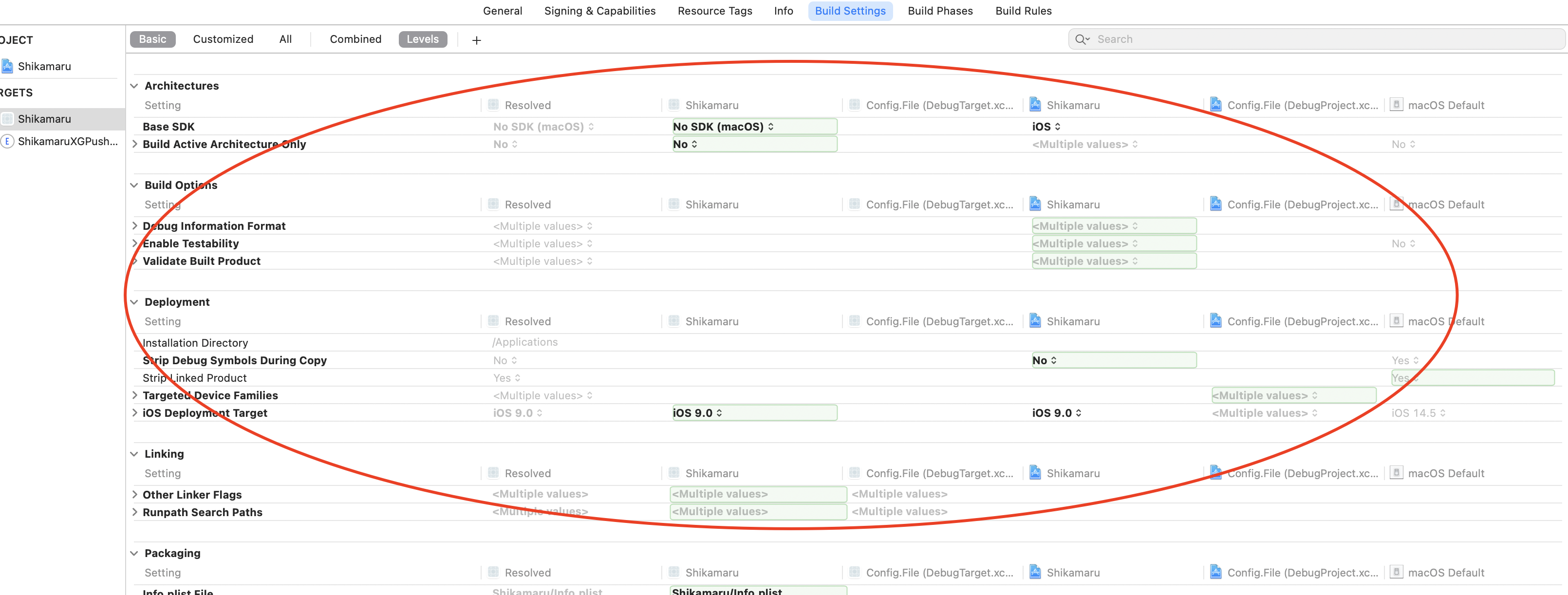Select the ShikamaruXGPush extension target icon

(x=7, y=141)
